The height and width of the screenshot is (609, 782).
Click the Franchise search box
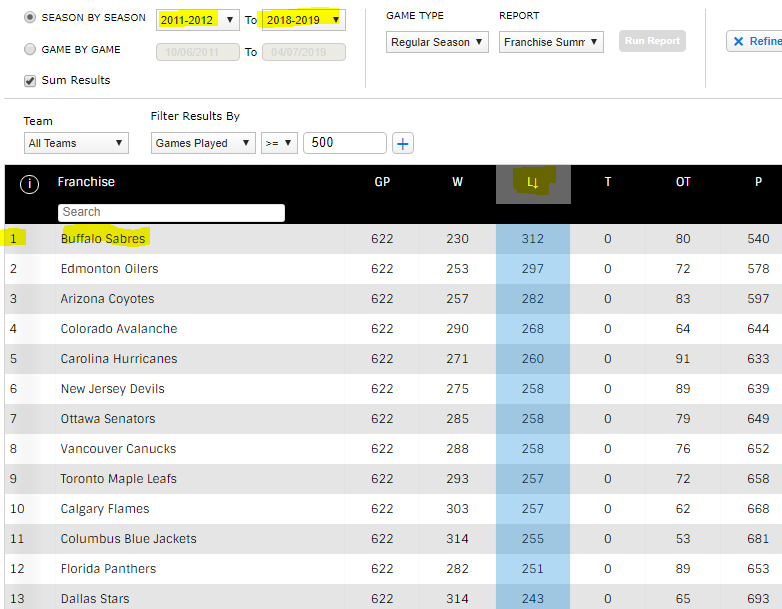(x=171, y=212)
